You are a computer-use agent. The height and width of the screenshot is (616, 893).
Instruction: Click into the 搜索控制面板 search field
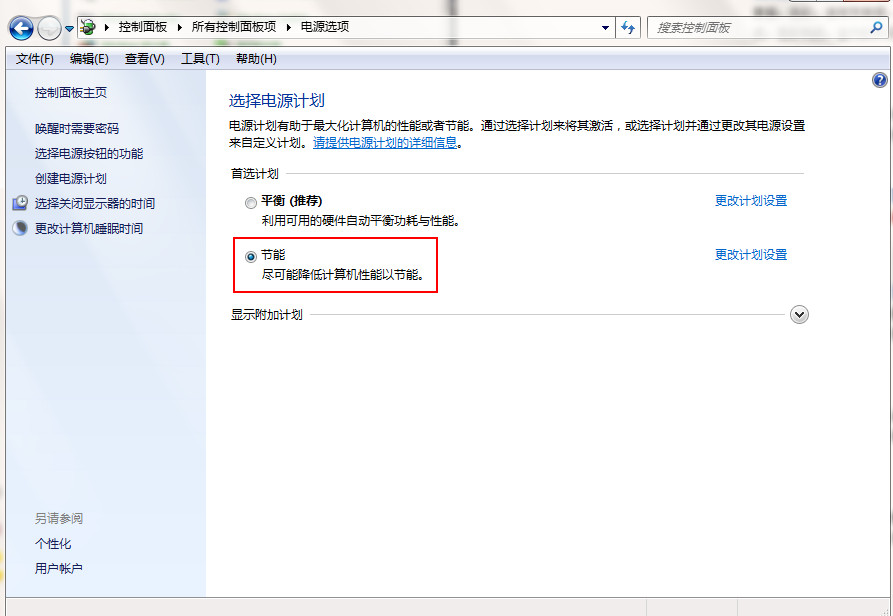pos(755,28)
